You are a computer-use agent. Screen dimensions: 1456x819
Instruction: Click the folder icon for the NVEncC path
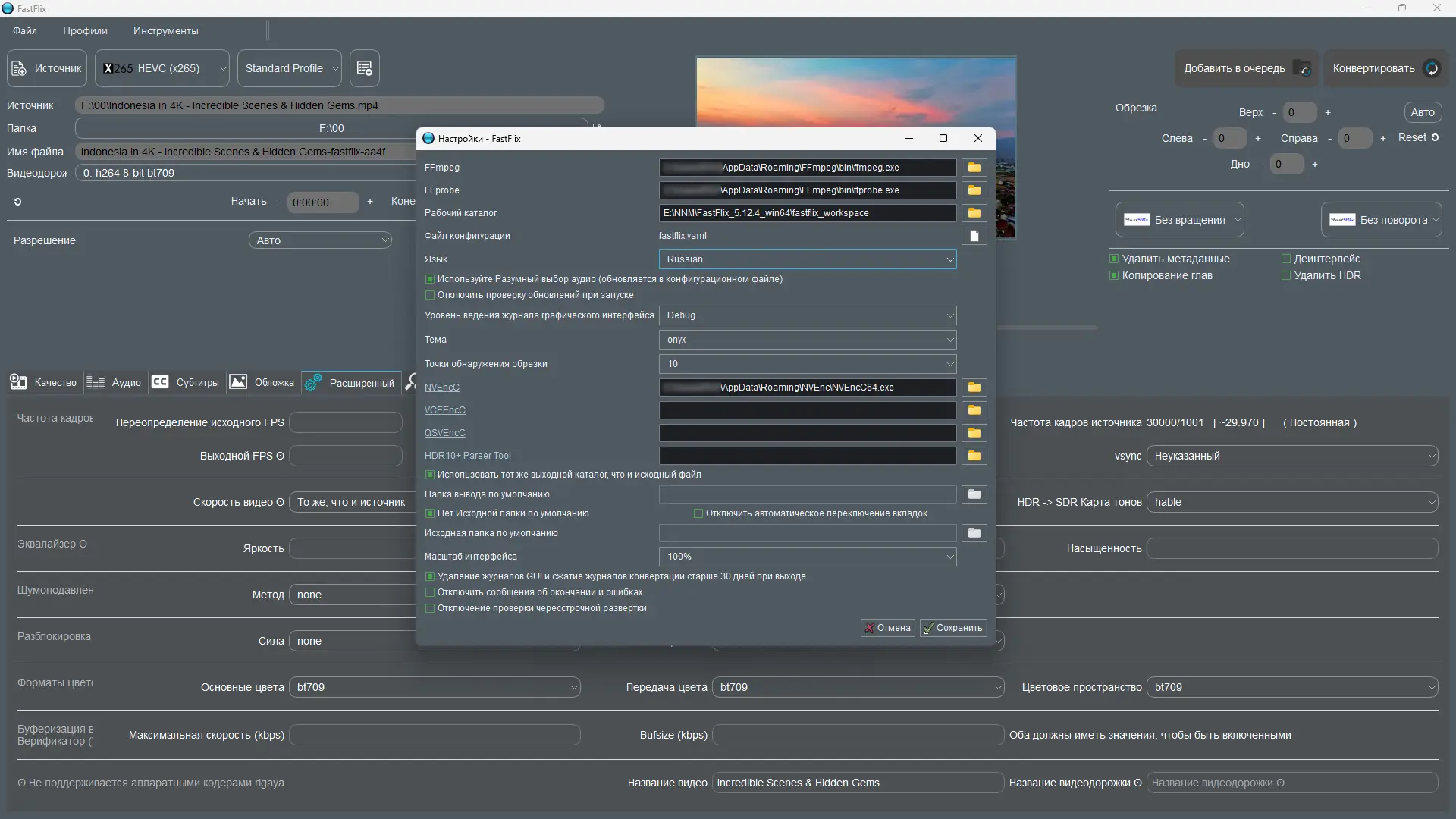point(974,388)
